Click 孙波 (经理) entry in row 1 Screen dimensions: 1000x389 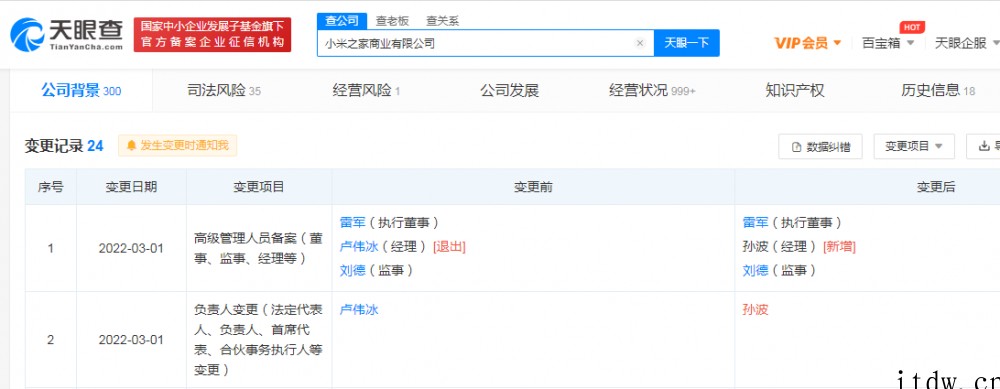coord(780,246)
